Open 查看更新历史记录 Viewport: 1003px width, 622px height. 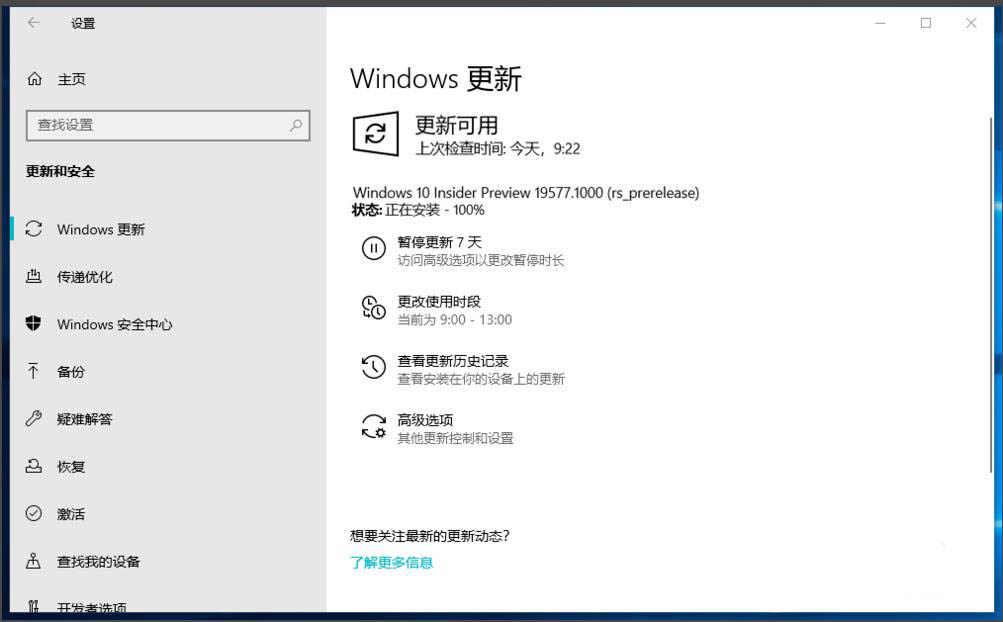(x=453, y=361)
